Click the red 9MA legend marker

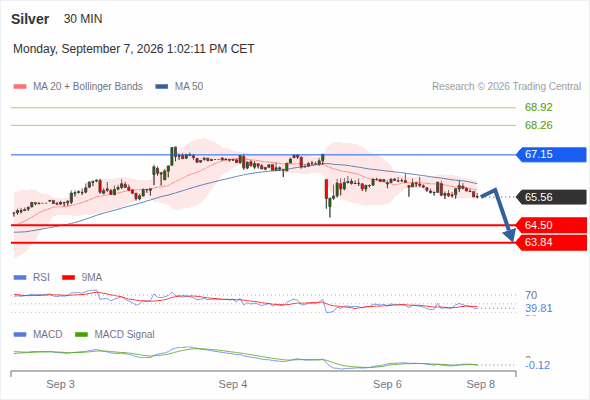tap(68, 278)
